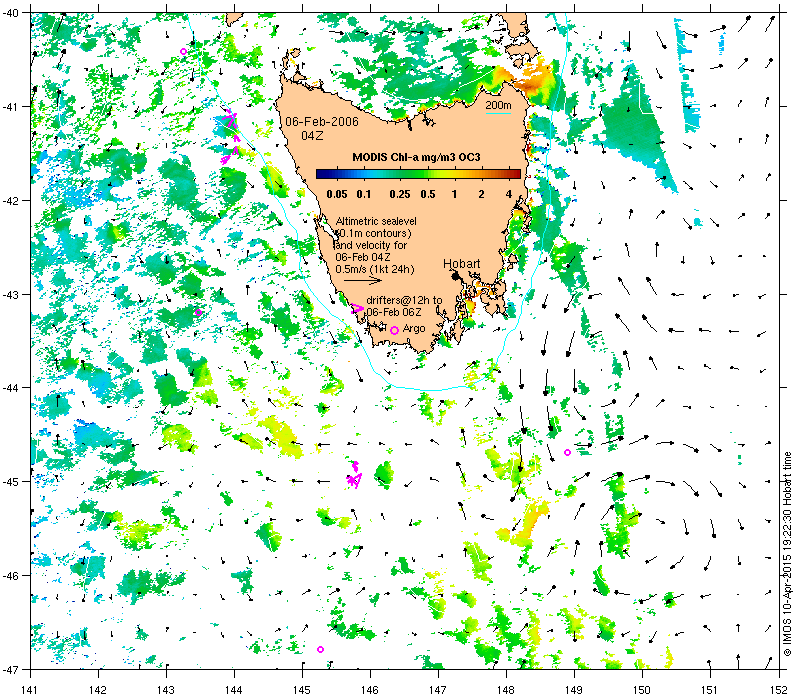Click the black Hobart city dot
The image size is (800, 700).
click(x=456, y=276)
